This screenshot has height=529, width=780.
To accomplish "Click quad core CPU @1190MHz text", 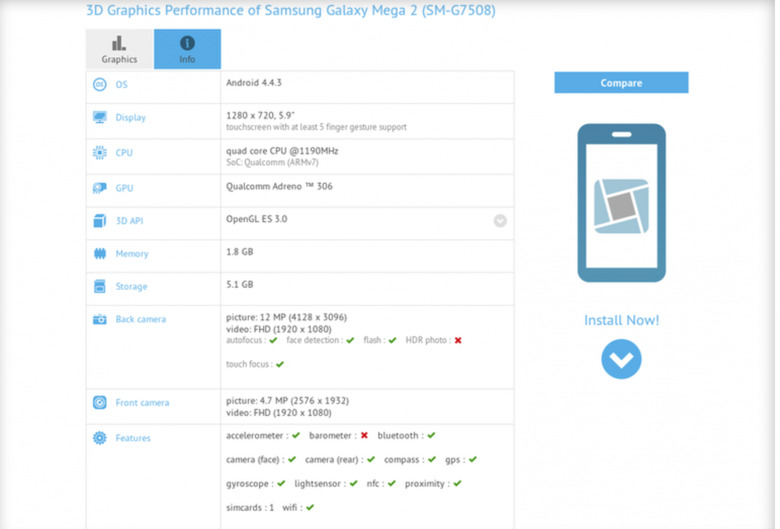I will point(282,151).
